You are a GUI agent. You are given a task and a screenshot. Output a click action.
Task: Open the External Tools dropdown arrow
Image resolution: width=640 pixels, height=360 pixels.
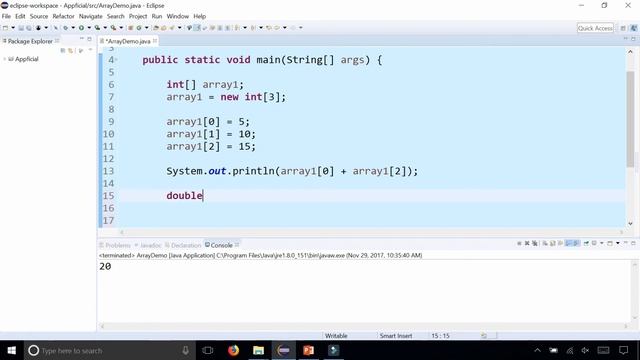pos(121,28)
